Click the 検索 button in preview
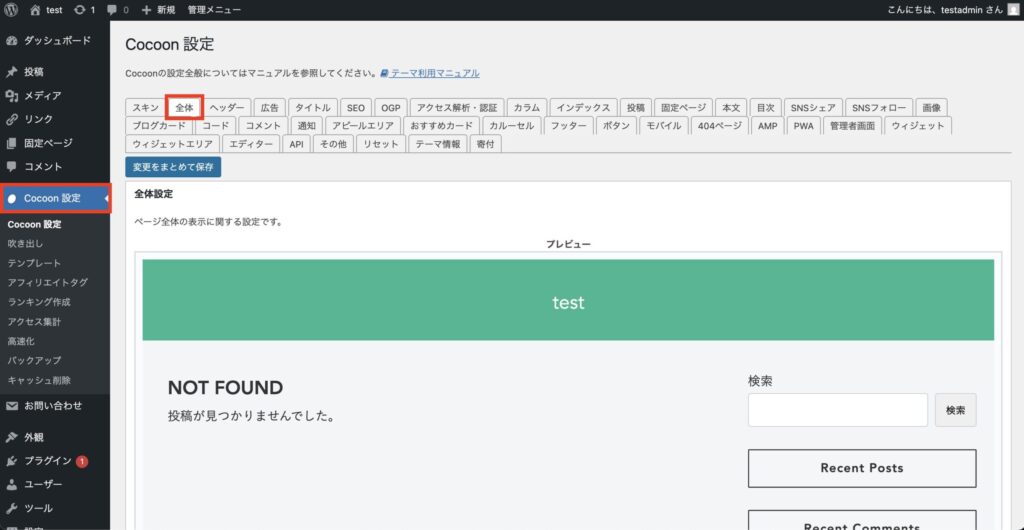The height and width of the screenshot is (530, 1024). pos(955,410)
